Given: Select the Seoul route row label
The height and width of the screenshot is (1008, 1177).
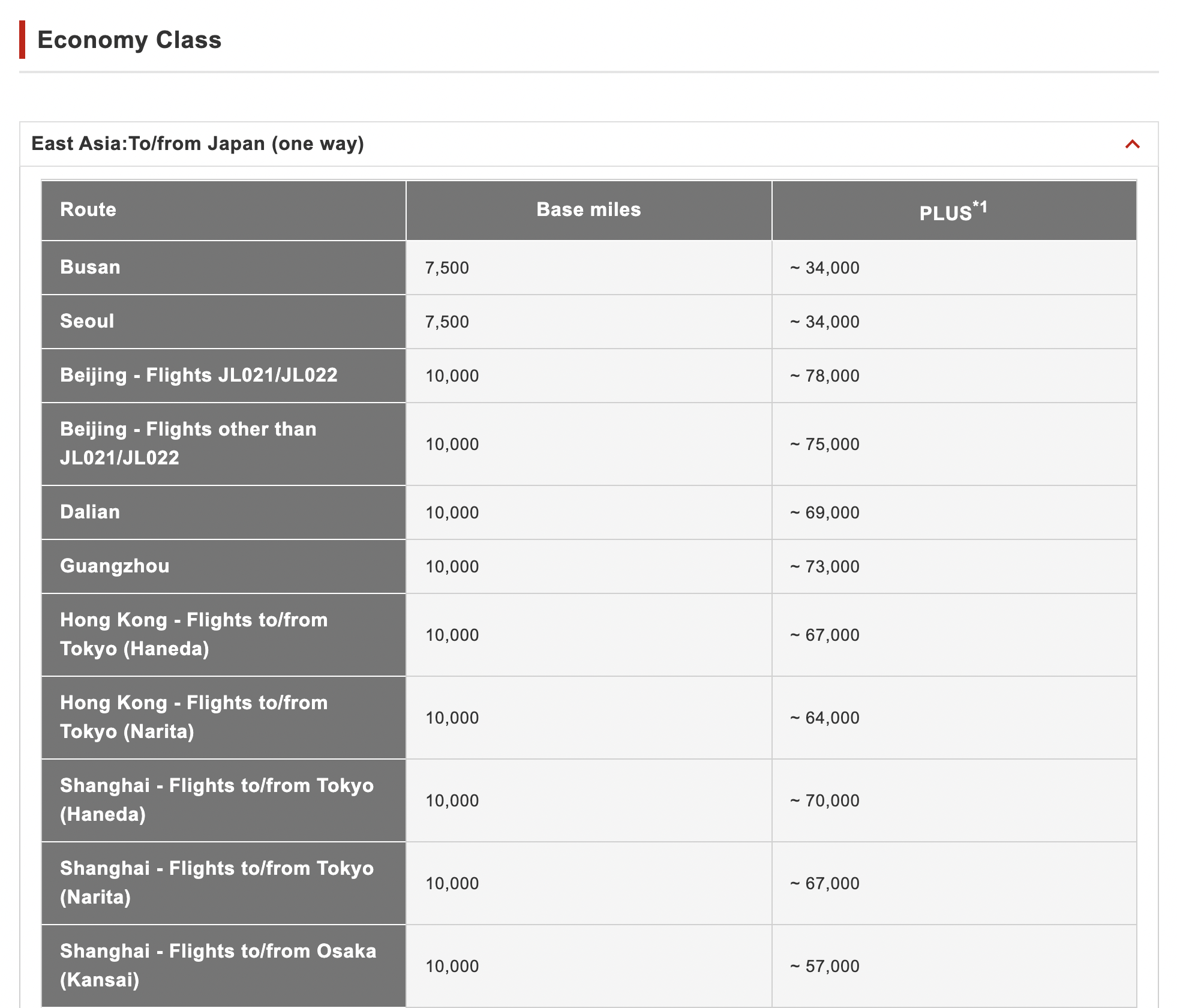Looking at the screenshot, I should (x=87, y=321).
